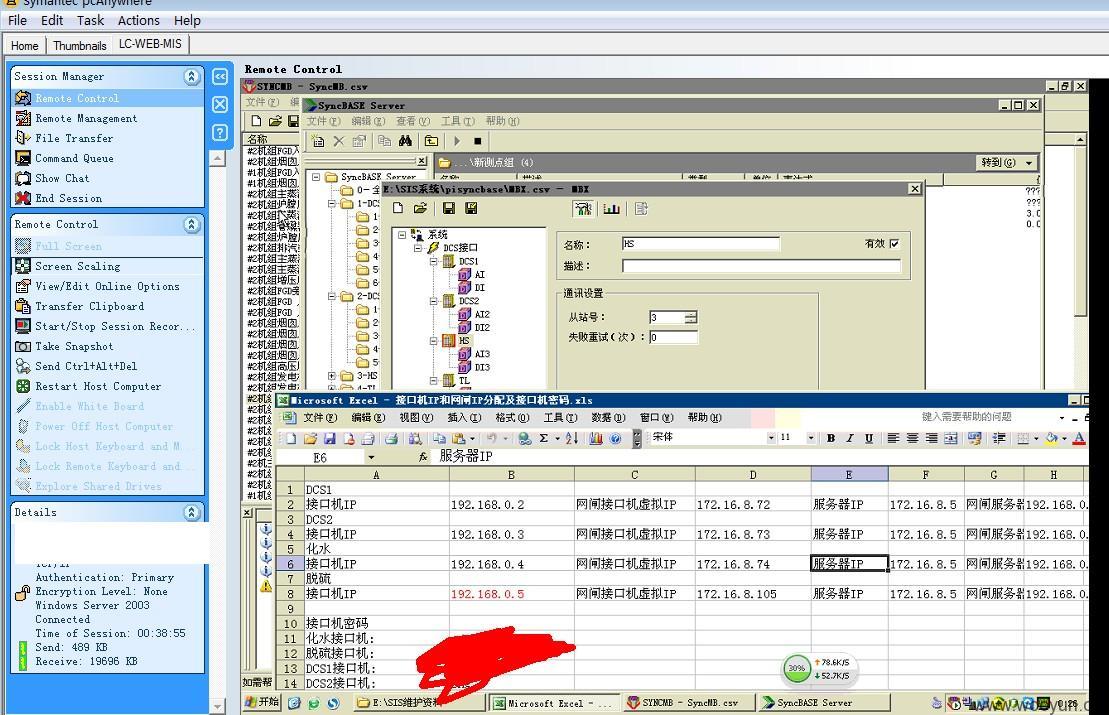Click help question icon beside Session Manager
Image resolution: width=1109 pixels, height=715 pixels.
point(220,132)
